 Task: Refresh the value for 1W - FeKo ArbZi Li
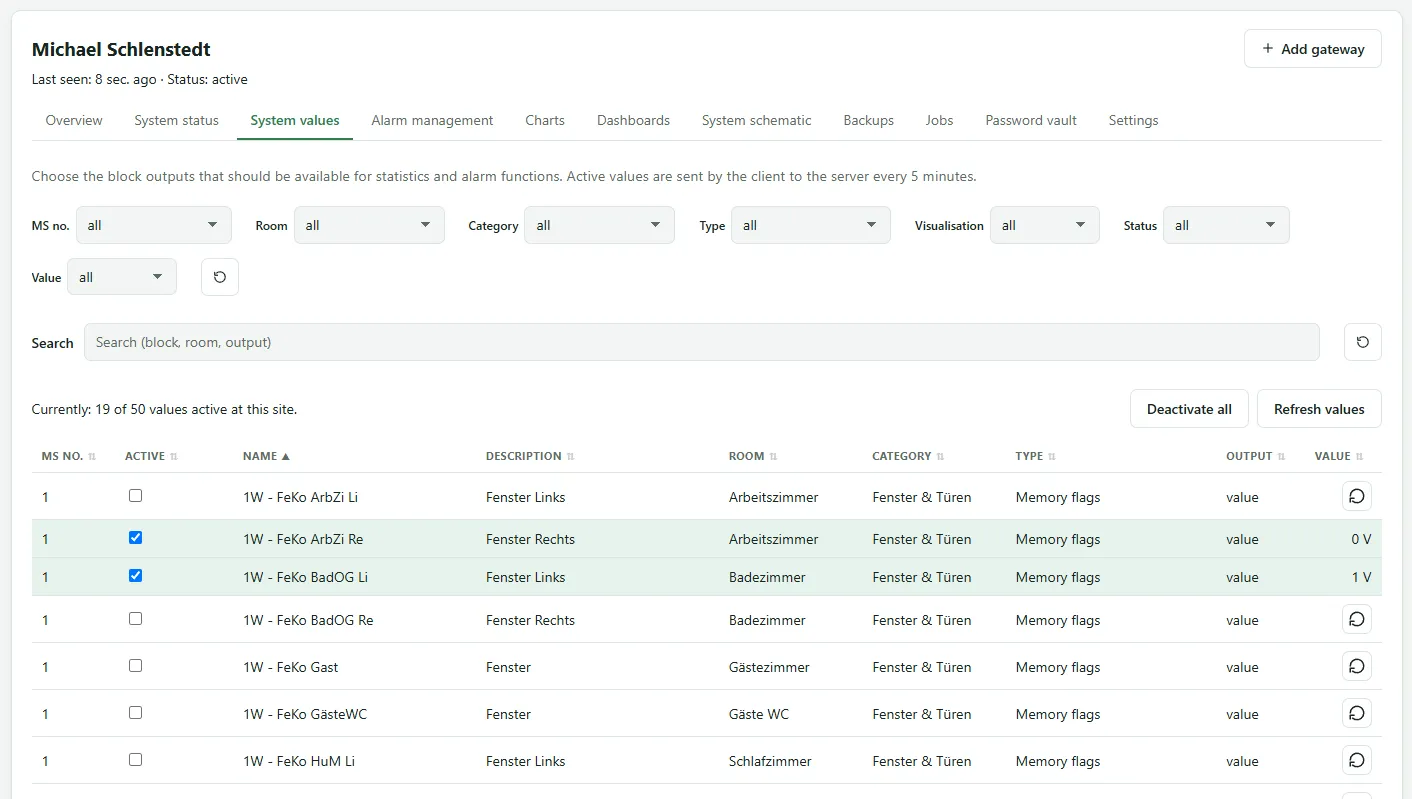[1357, 496]
